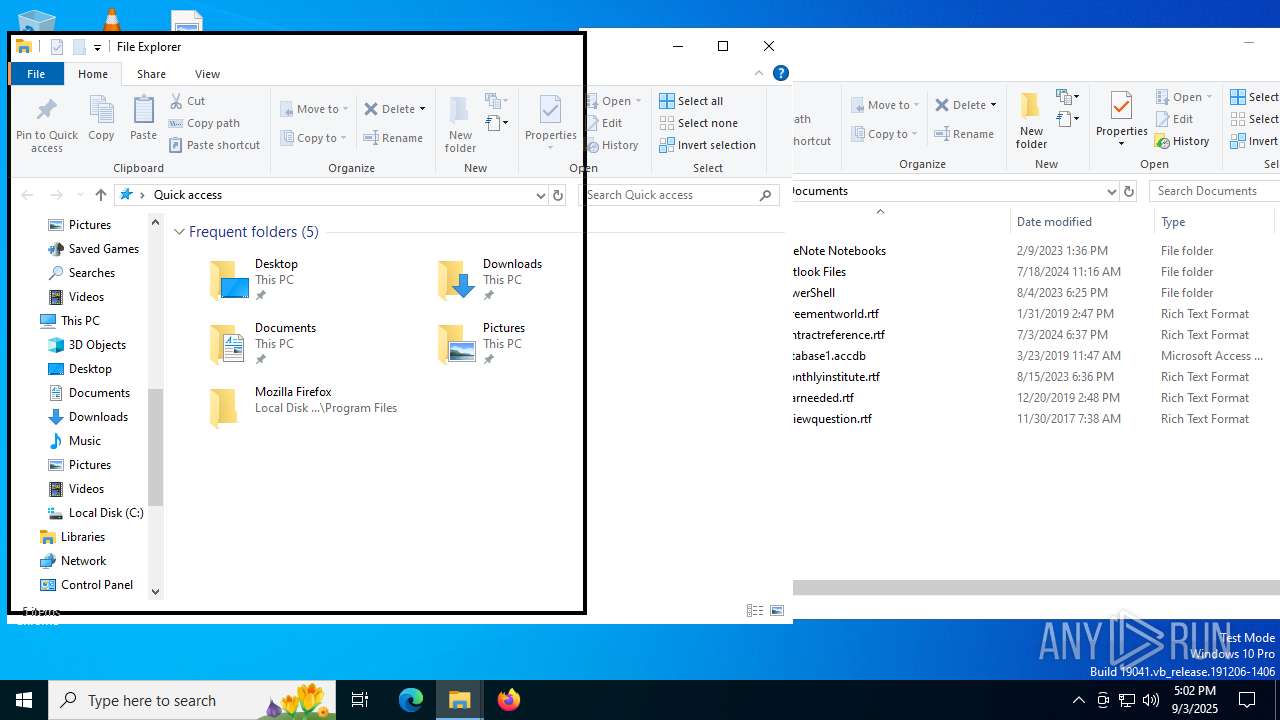This screenshot has height=720, width=1280.
Task: Open the ribbon help question mark icon
Action: [781, 73]
